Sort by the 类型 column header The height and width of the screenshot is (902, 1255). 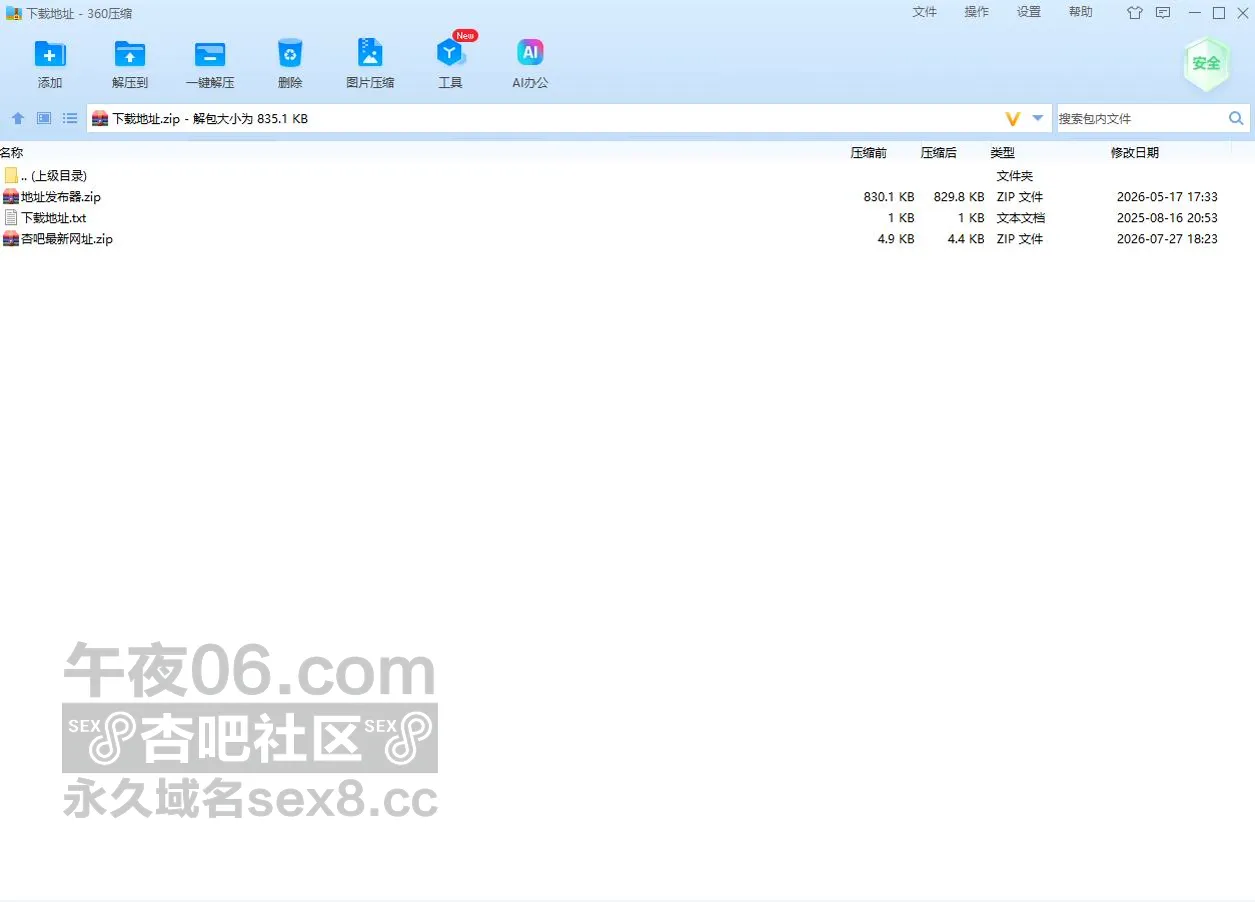[x=1003, y=153]
